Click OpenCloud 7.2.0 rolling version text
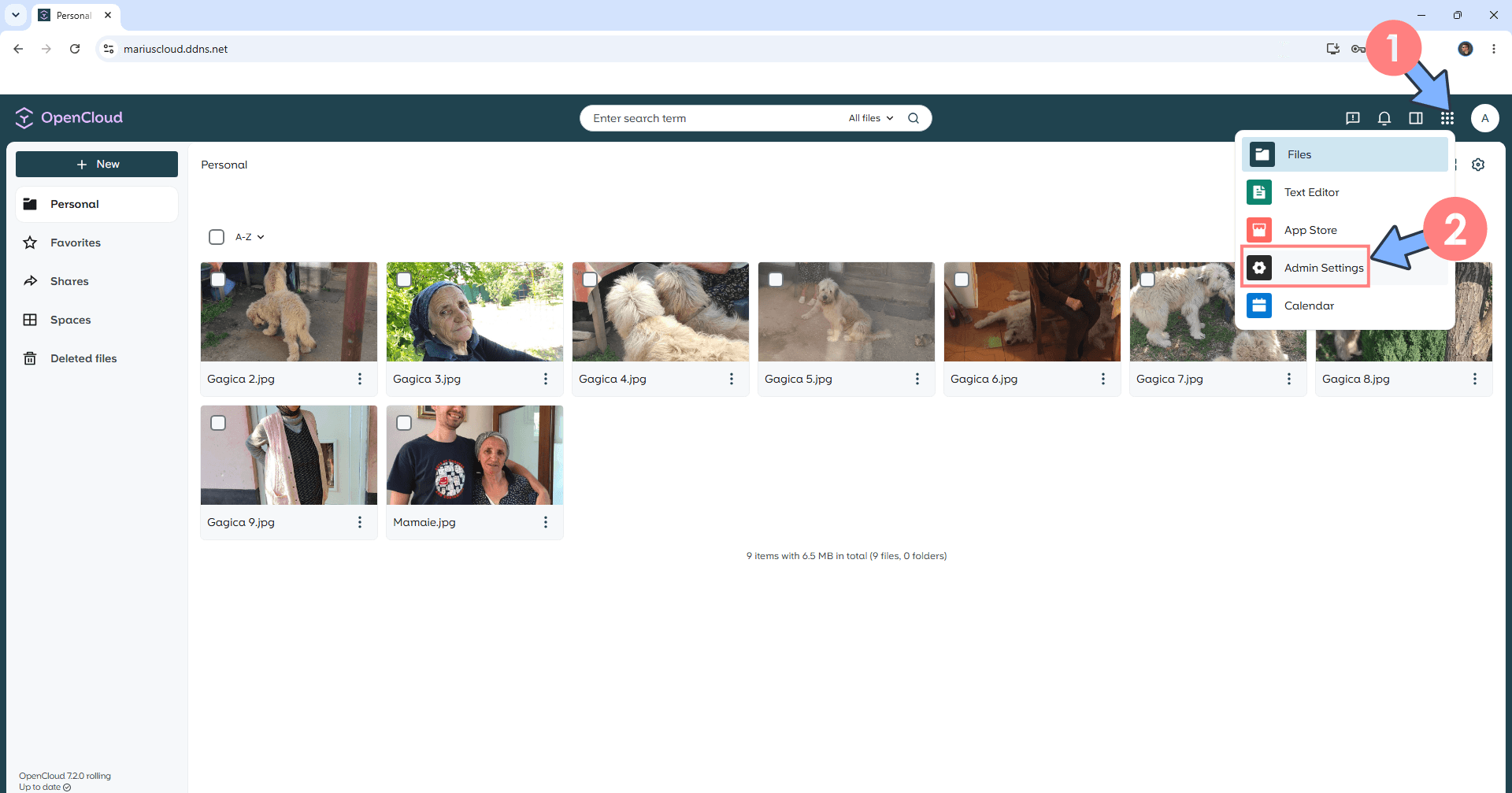This screenshot has height=793, width=1512. click(x=65, y=776)
